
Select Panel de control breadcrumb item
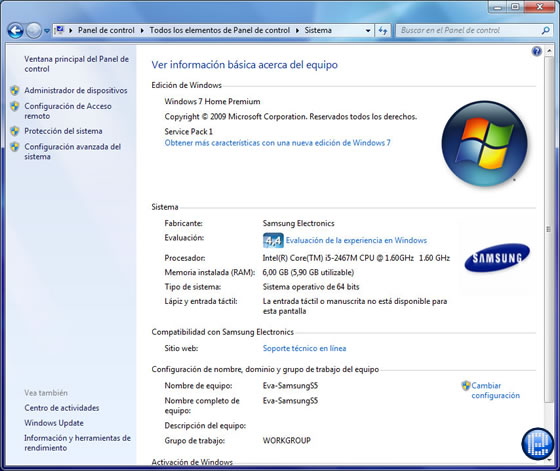[106, 30]
